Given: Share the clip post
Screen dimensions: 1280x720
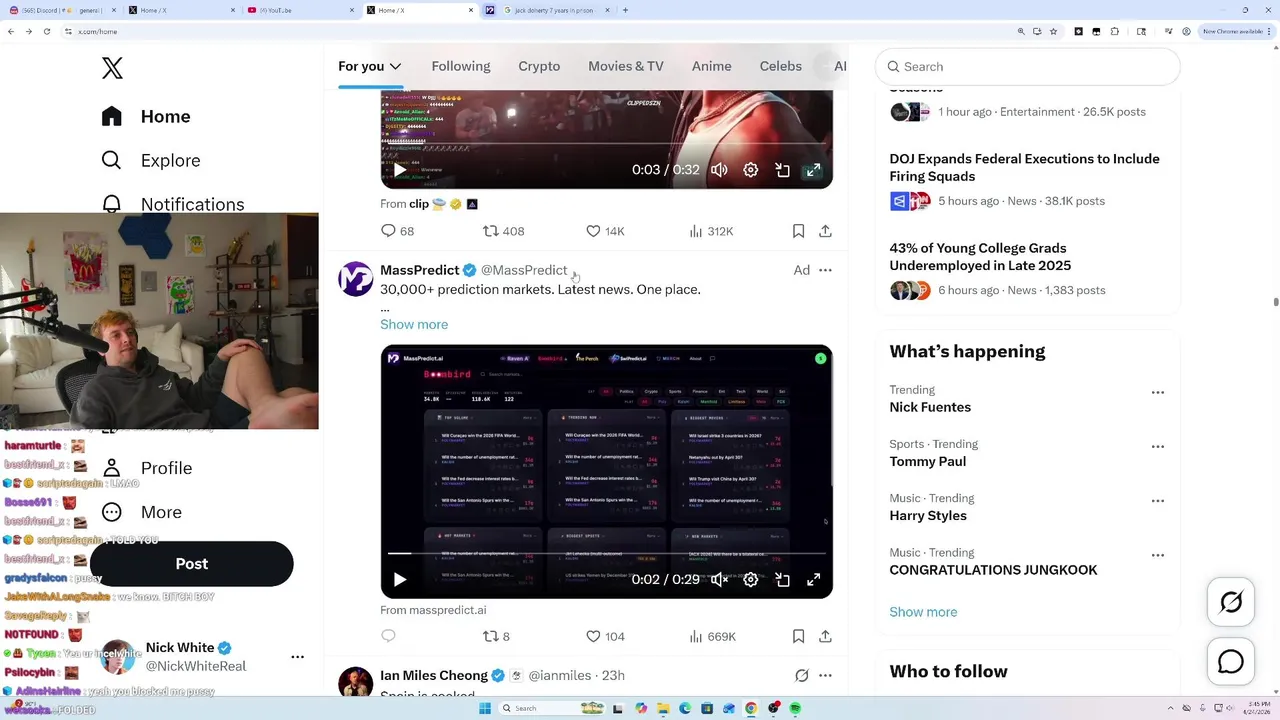Looking at the screenshot, I should (x=825, y=231).
